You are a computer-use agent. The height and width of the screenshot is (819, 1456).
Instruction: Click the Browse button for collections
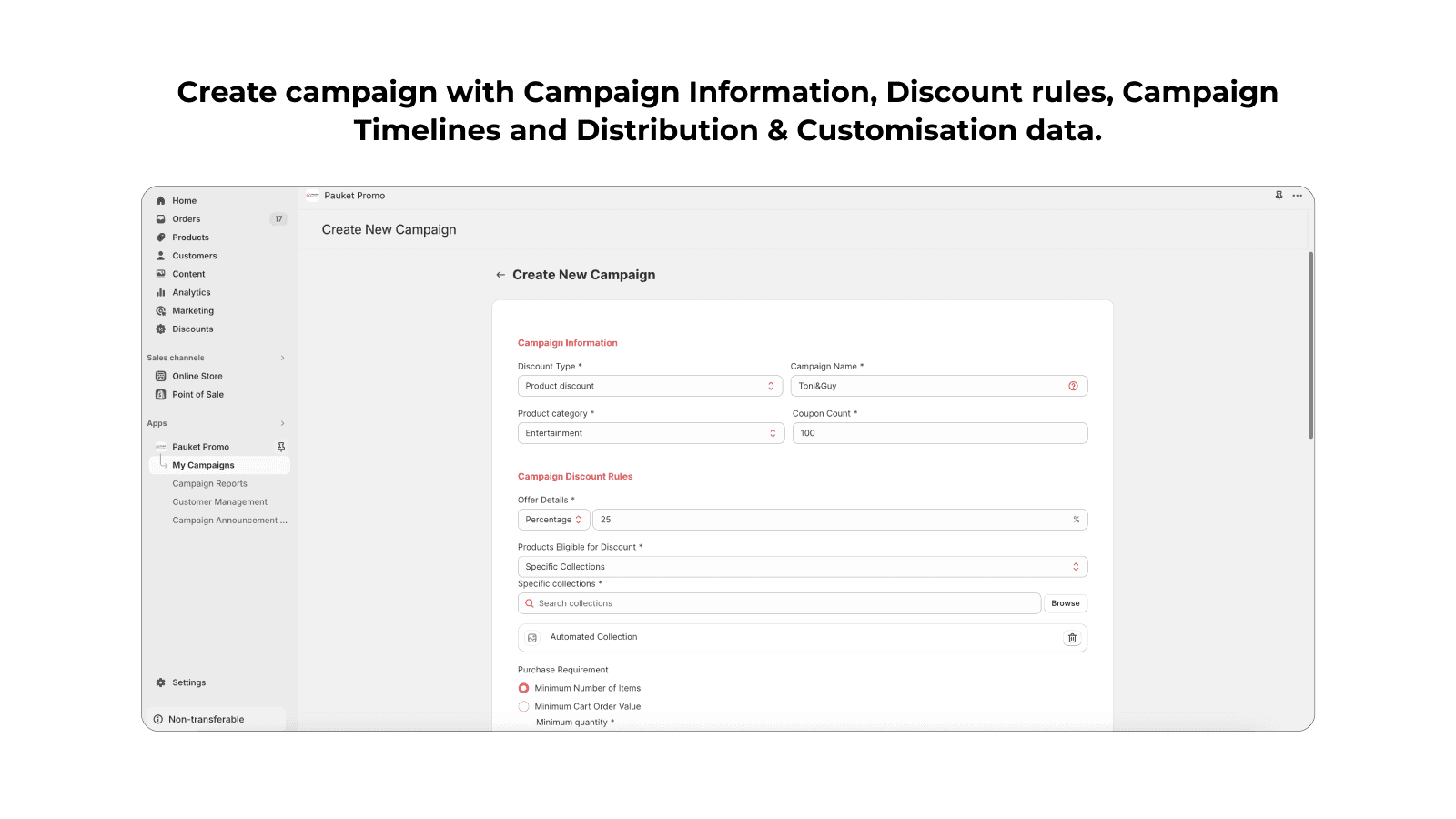click(x=1065, y=603)
